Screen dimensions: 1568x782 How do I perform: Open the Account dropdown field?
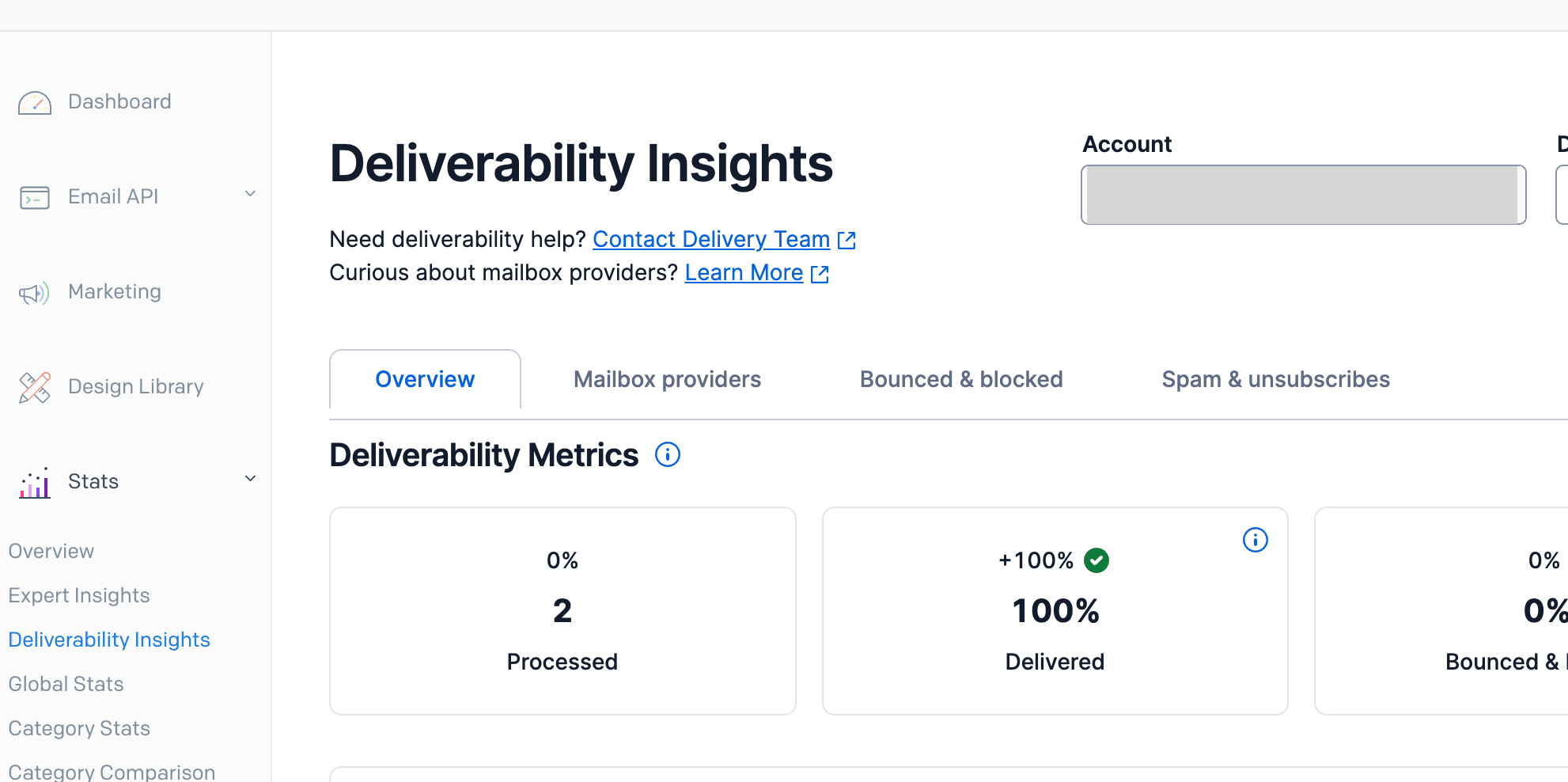(1303, 195)
